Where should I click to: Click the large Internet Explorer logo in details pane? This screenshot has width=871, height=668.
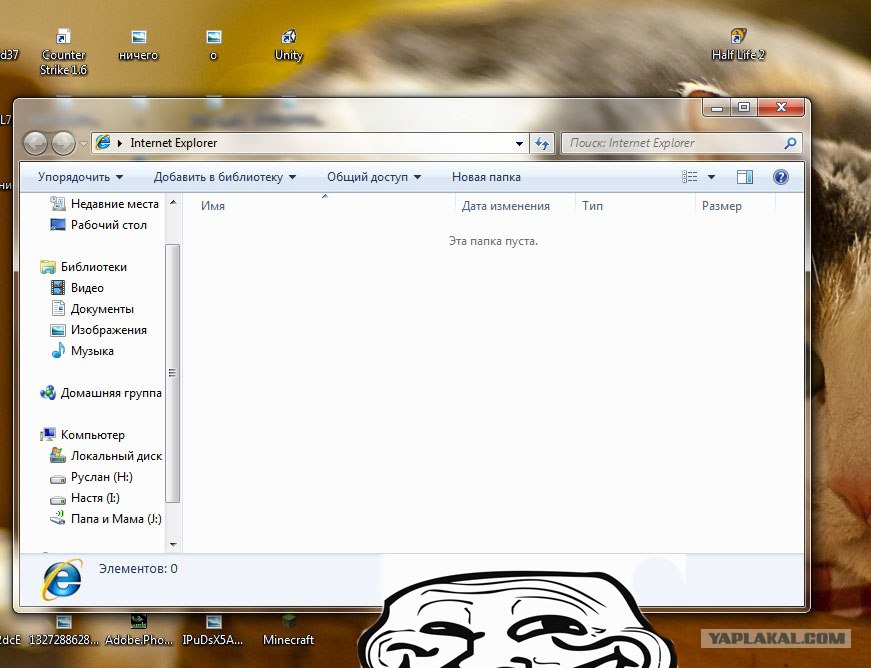click(x=62, y=580)
